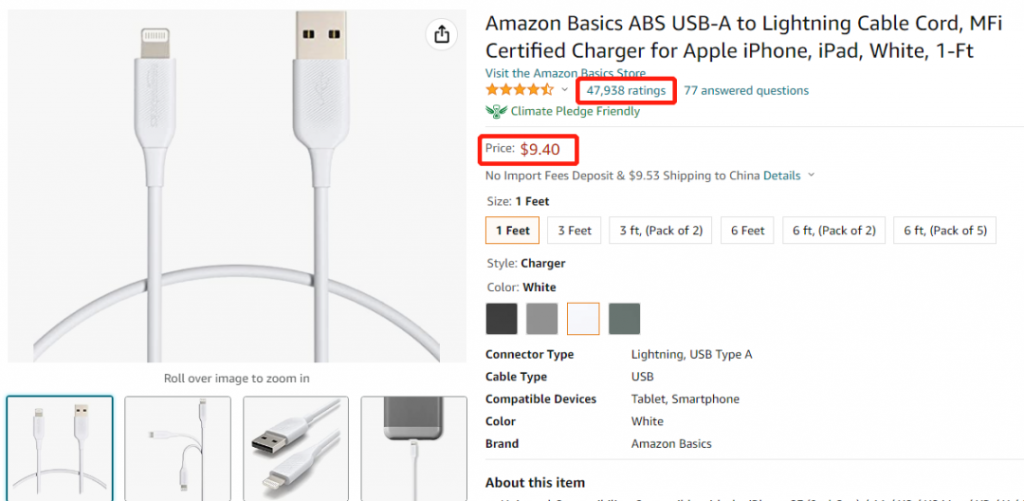1024x501 pixels.
Task: Click the star rating icons
Action: coord(519,90)
